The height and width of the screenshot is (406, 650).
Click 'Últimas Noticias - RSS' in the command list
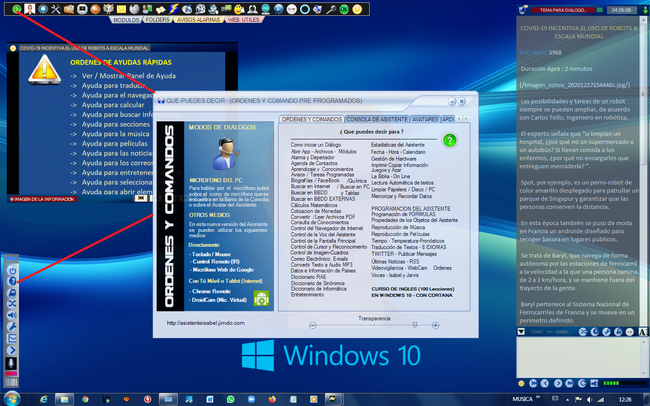[x=395, y=262]
